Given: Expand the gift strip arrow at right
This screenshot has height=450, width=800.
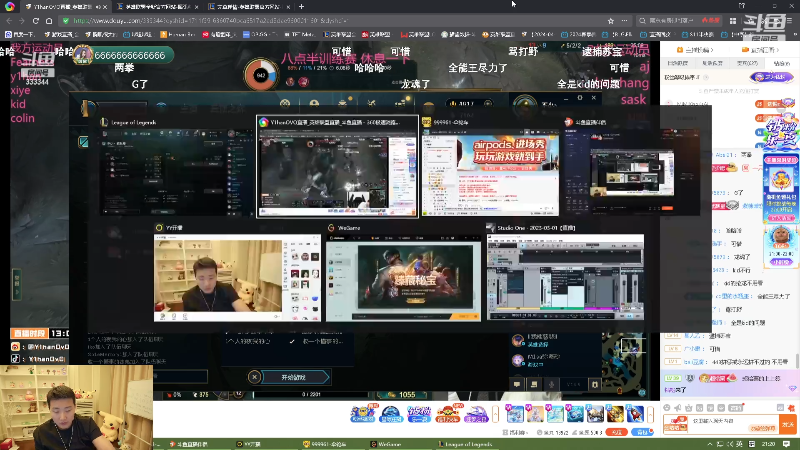Looking at the screenshot, I should click(651, 414).
